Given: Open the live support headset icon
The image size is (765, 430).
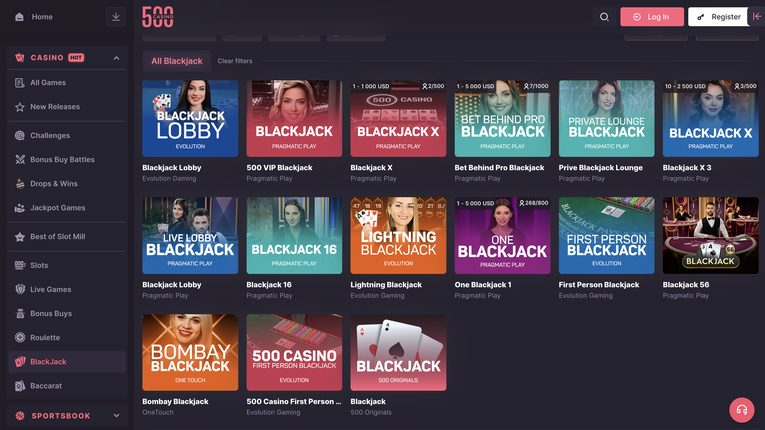Looking at the screenshot, I should point(742,410).
